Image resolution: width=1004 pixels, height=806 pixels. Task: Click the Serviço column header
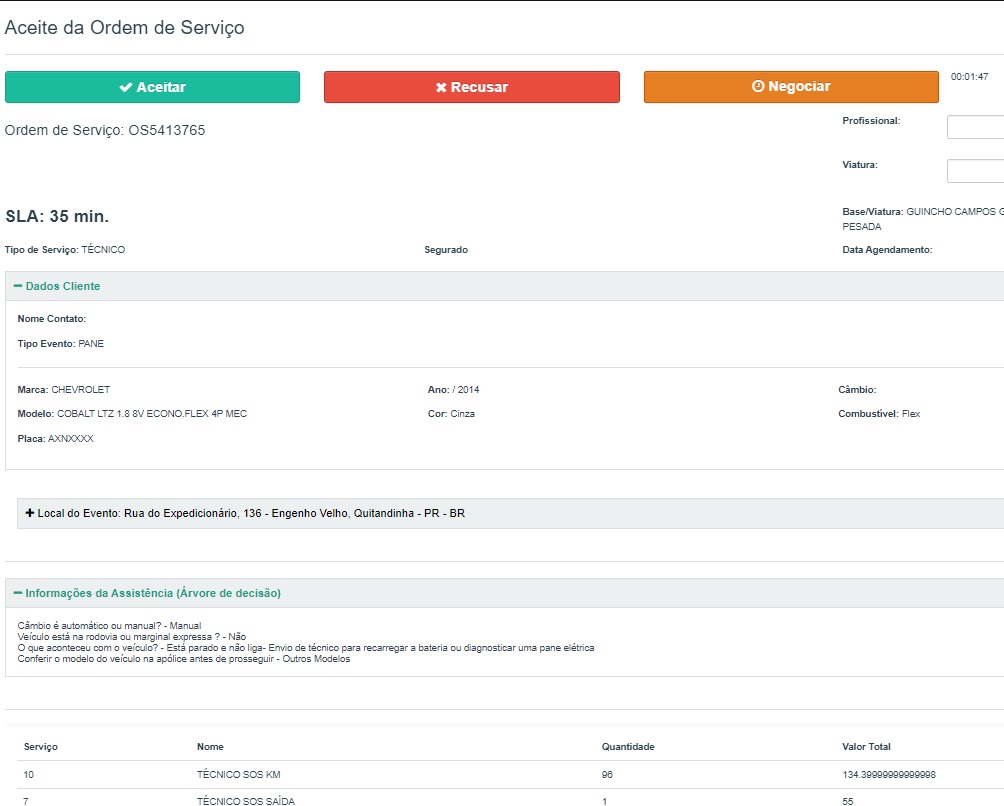(41, 747)
